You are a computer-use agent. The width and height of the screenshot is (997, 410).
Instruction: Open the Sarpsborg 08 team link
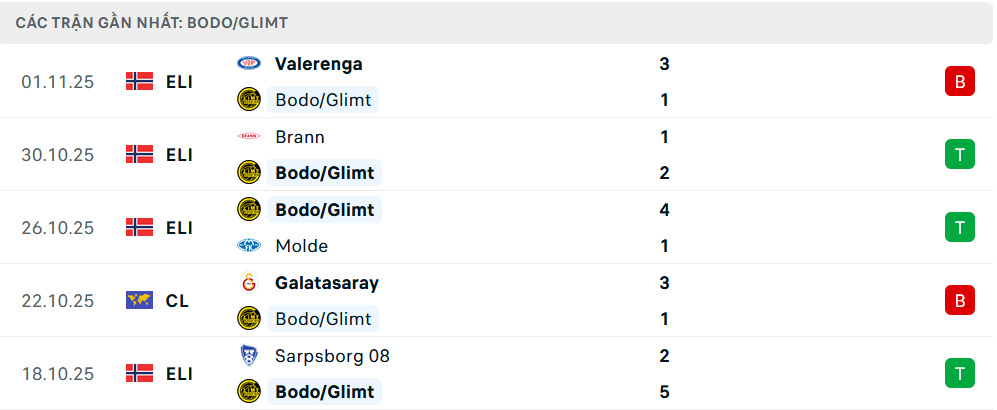click(332, 356)
